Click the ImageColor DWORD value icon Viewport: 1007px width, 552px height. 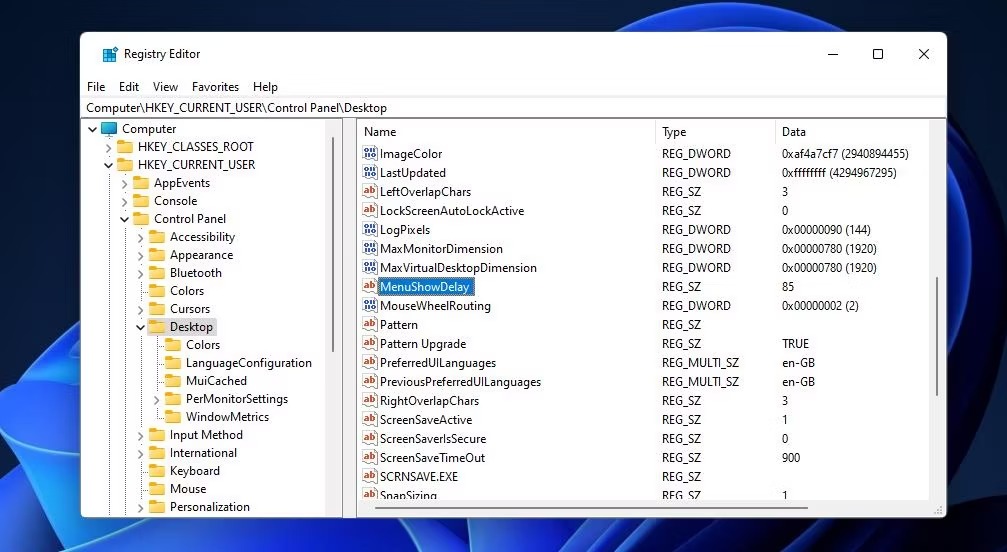(x=369, y=153)
